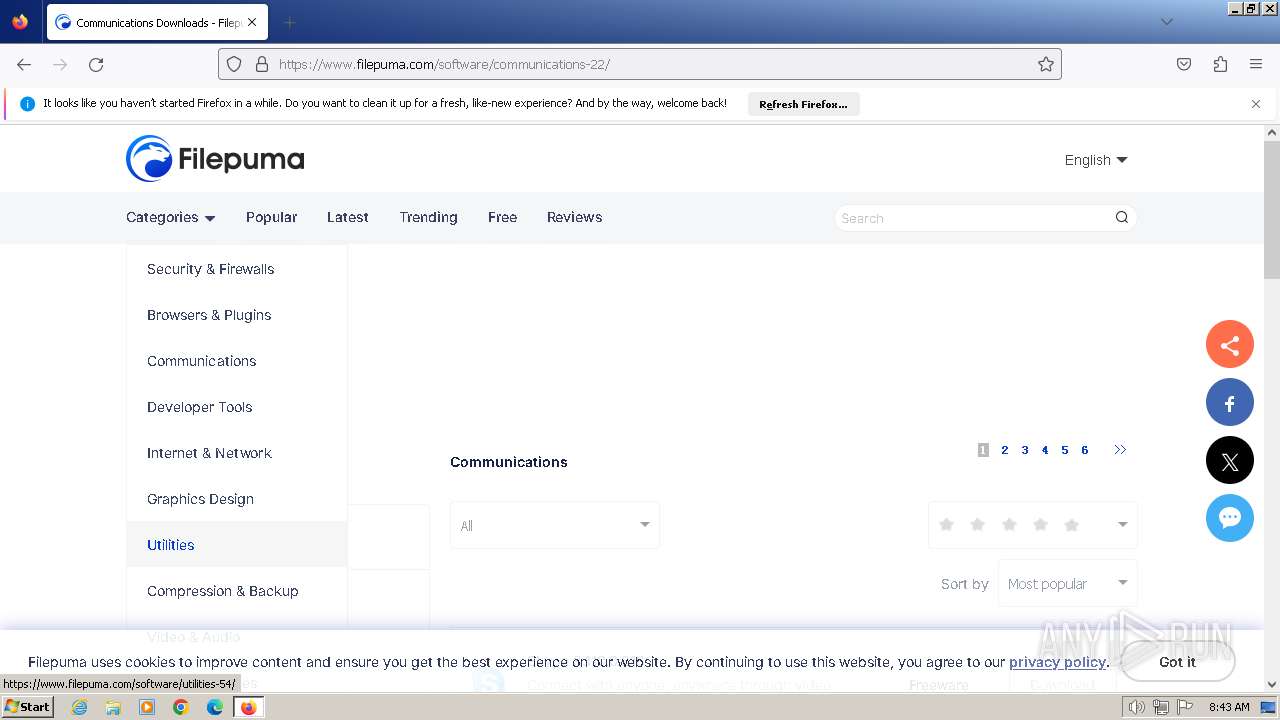Open the privacy policy link
Viewport: 1280px width, 720px height.
tap(1057, 662)
